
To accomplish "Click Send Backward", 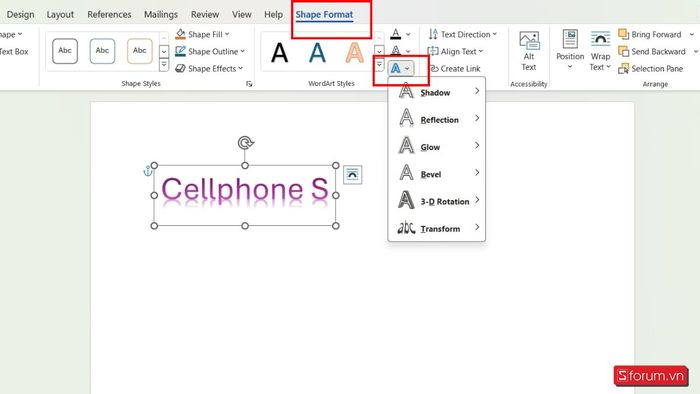I will coord(652,51).
